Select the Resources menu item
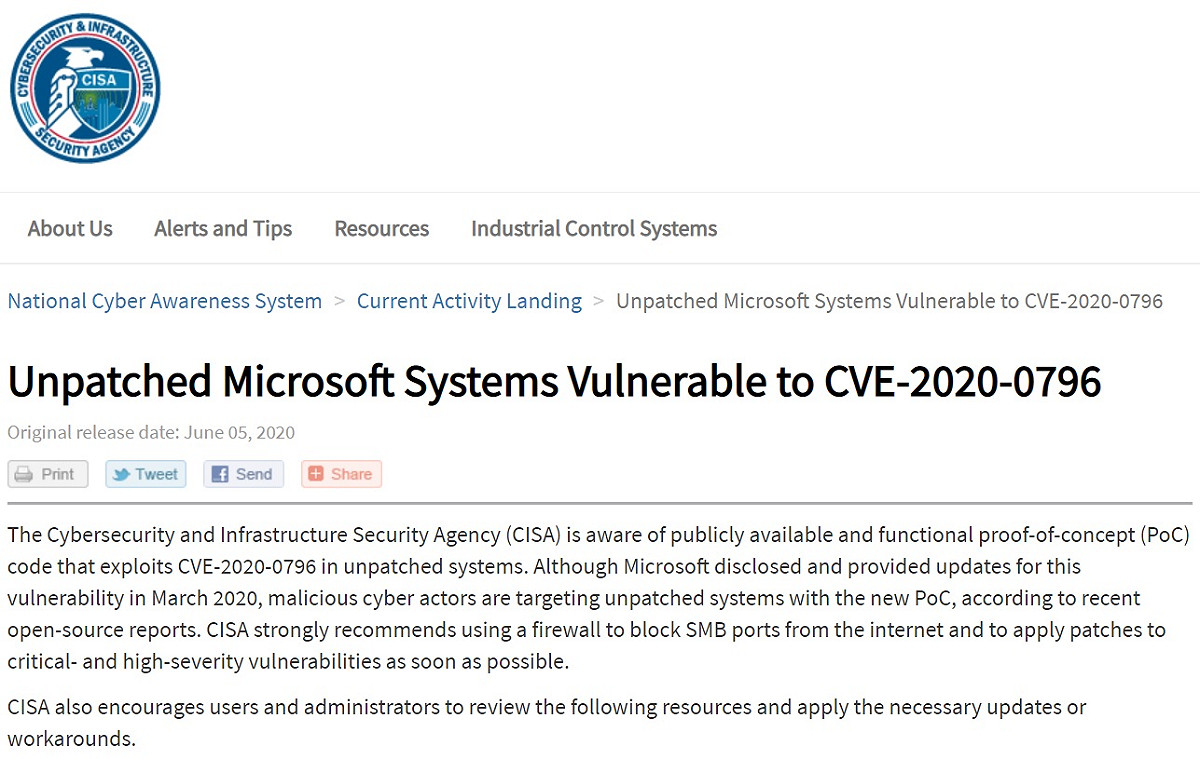The width and height of the screenshot is (1200, 759). pos(382,228)
